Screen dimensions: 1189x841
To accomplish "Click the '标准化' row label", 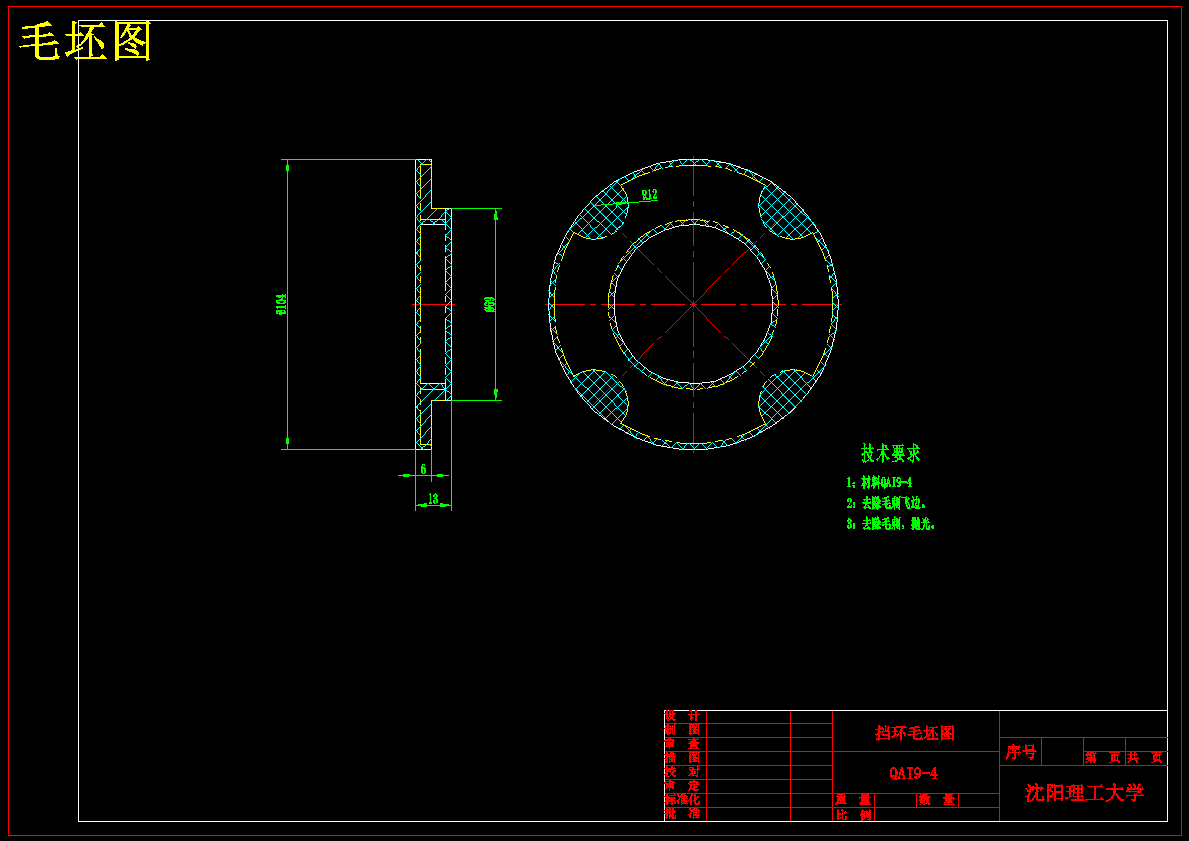I will [x=683, y=800].
